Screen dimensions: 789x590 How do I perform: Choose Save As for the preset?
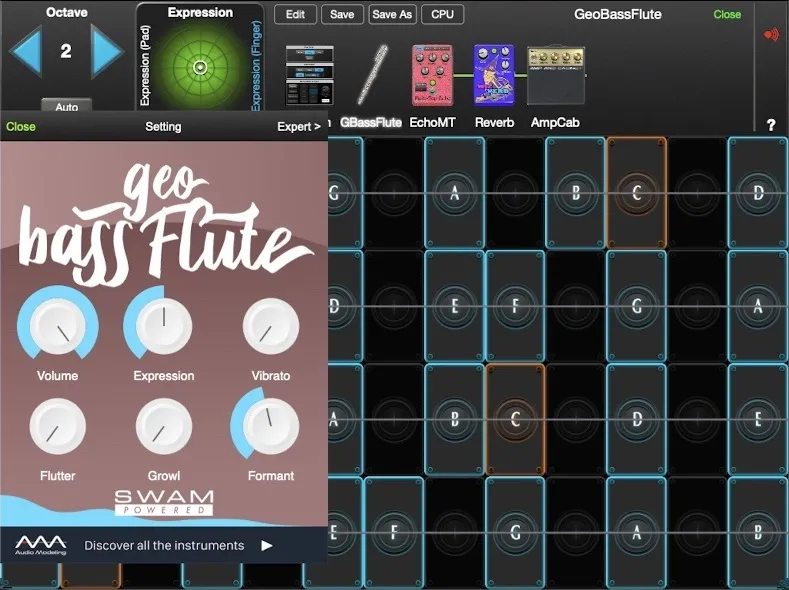coord(392,14)
